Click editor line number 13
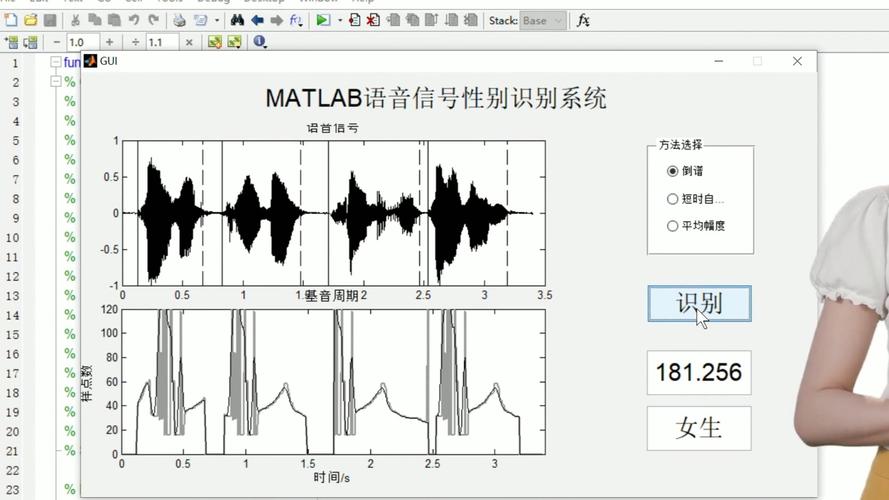This screenshot has height=500, width=889. click(x=12, y=296)
